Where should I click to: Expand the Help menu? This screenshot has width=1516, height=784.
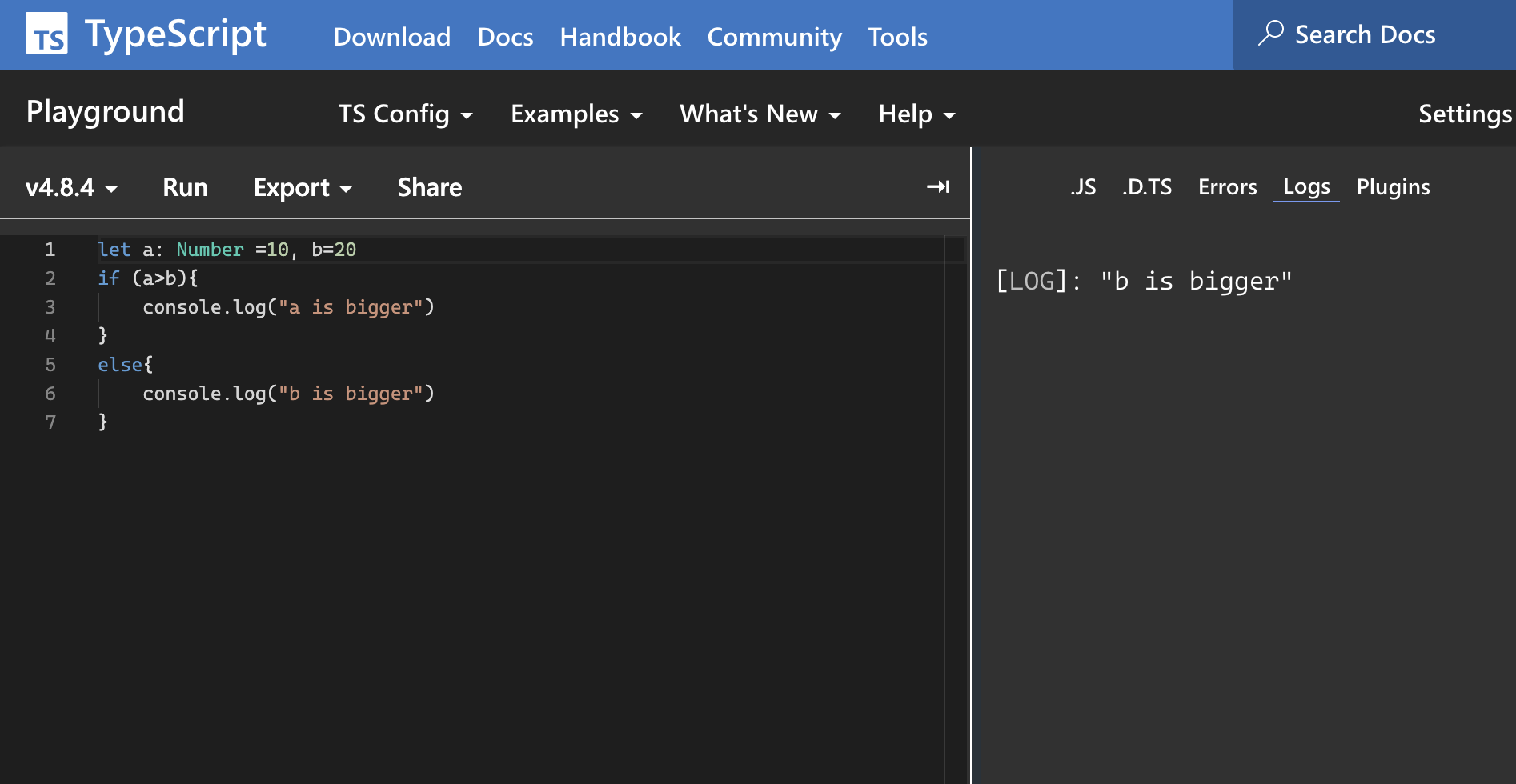coord(916,114)
